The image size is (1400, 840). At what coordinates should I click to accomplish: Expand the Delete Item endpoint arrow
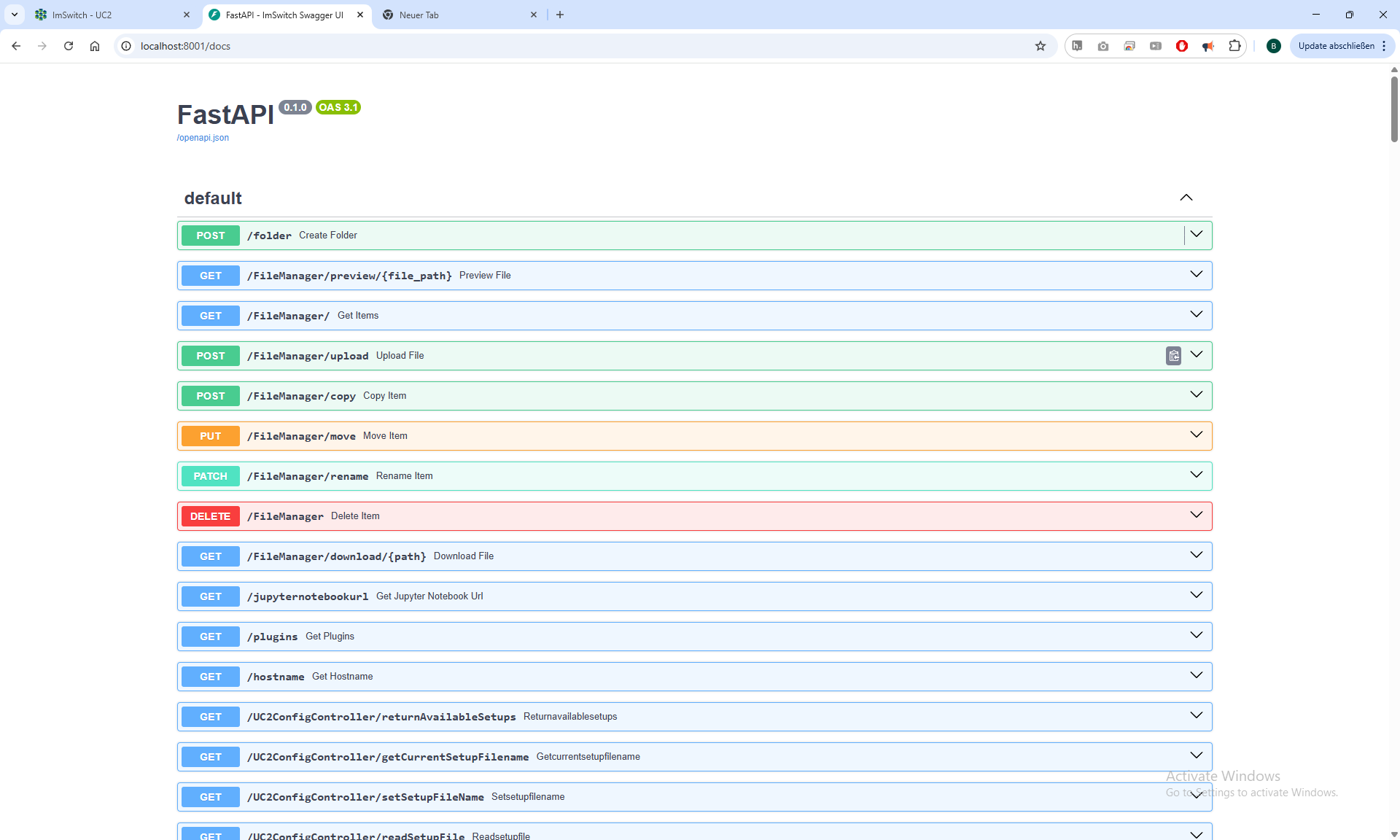click(1197, 515)
